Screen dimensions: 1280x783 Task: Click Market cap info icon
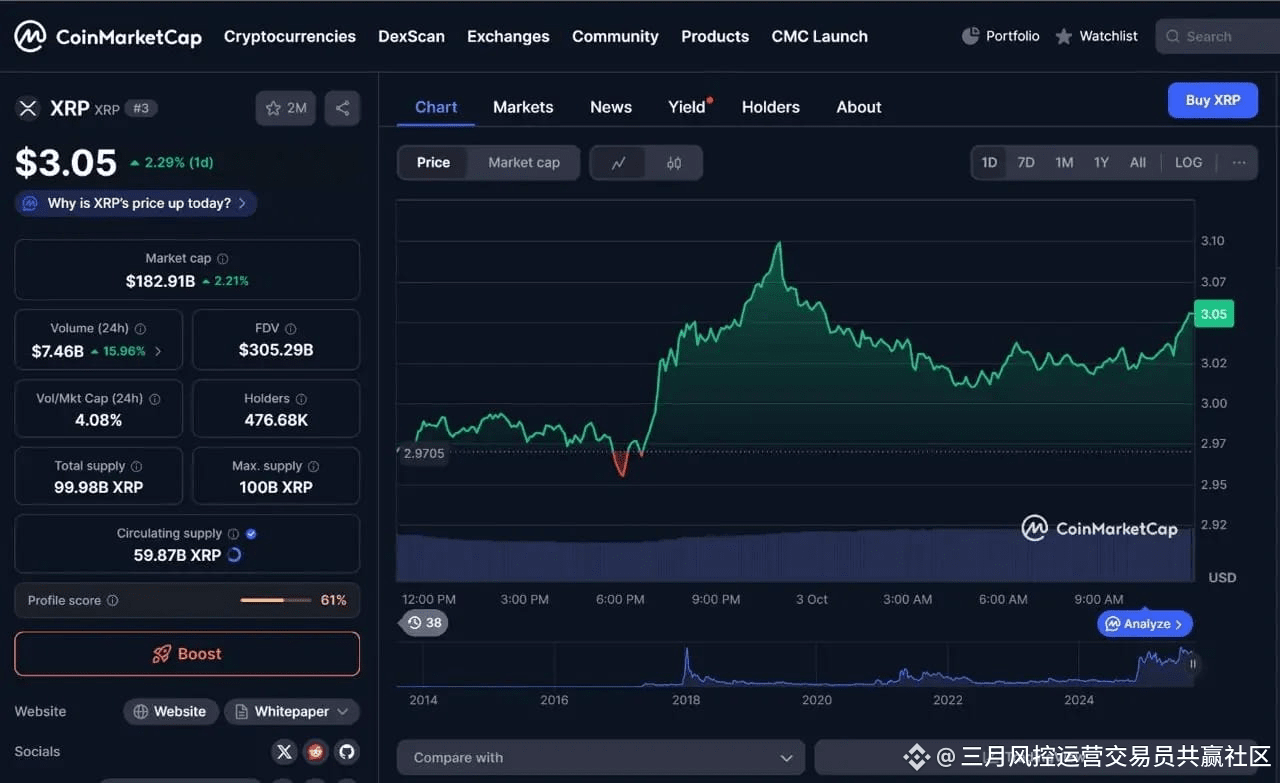click(223, 259)
